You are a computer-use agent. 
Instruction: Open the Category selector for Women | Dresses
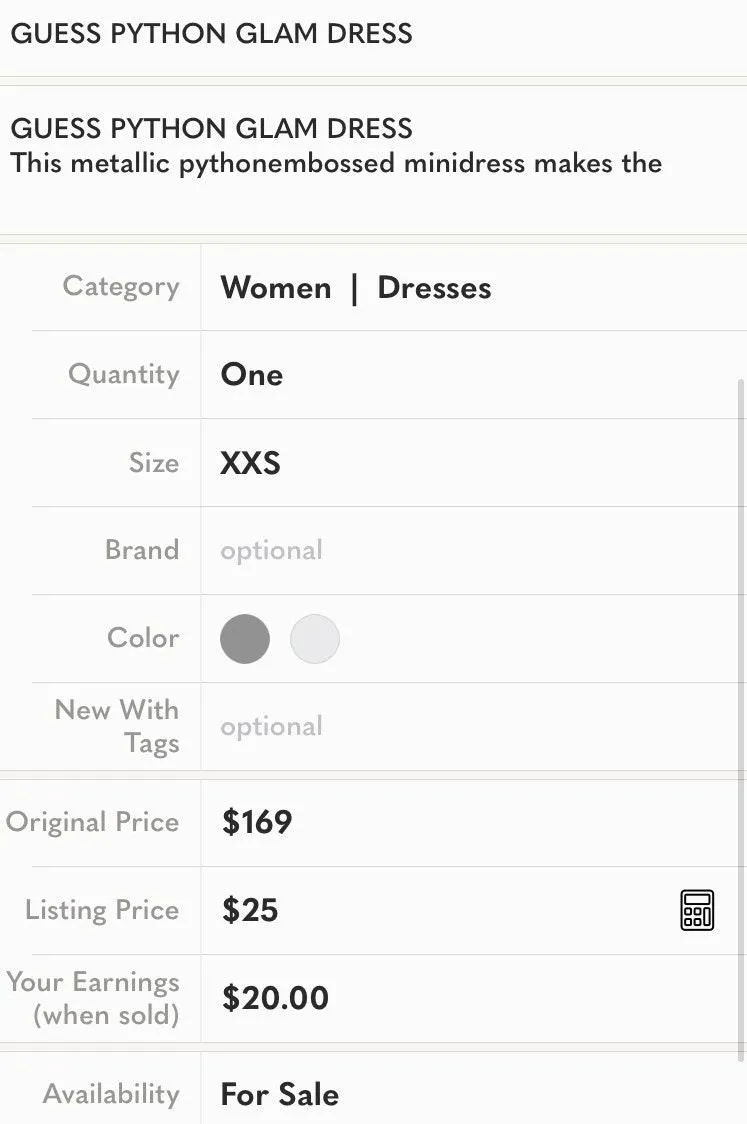click(x=356, y=287)
